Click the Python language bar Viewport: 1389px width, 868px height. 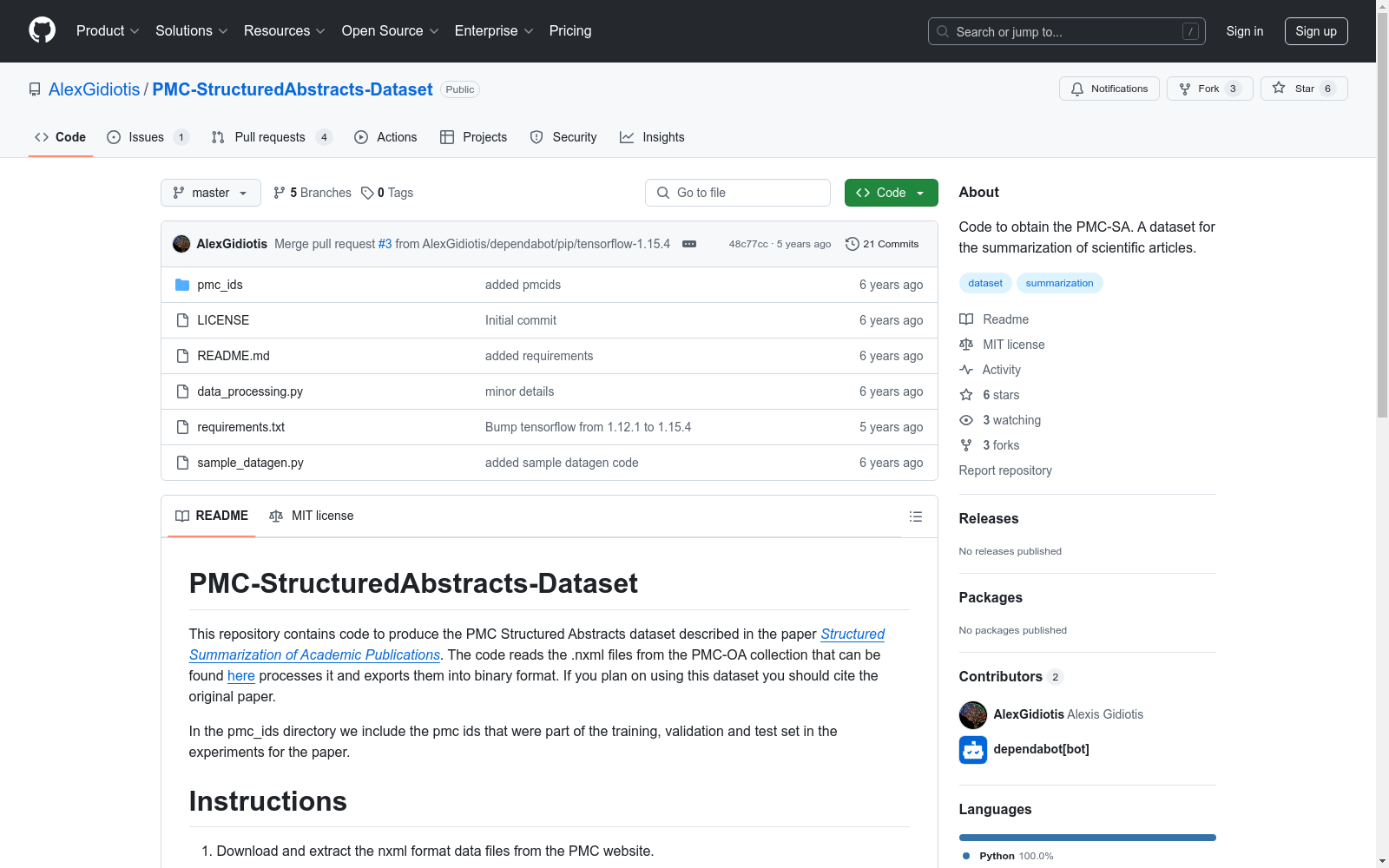coord(1088,838)
